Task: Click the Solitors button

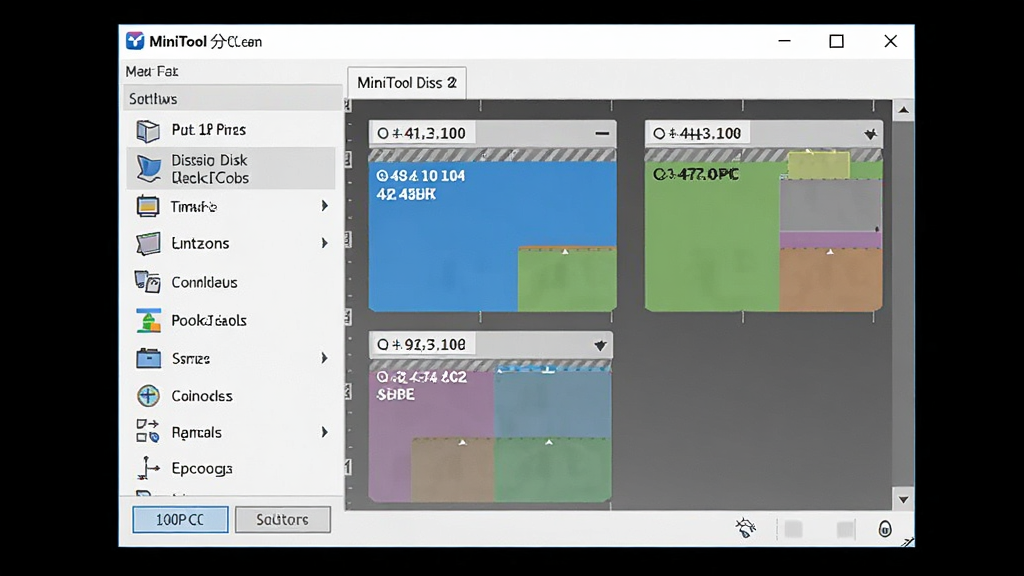Action: coord(283,520)
